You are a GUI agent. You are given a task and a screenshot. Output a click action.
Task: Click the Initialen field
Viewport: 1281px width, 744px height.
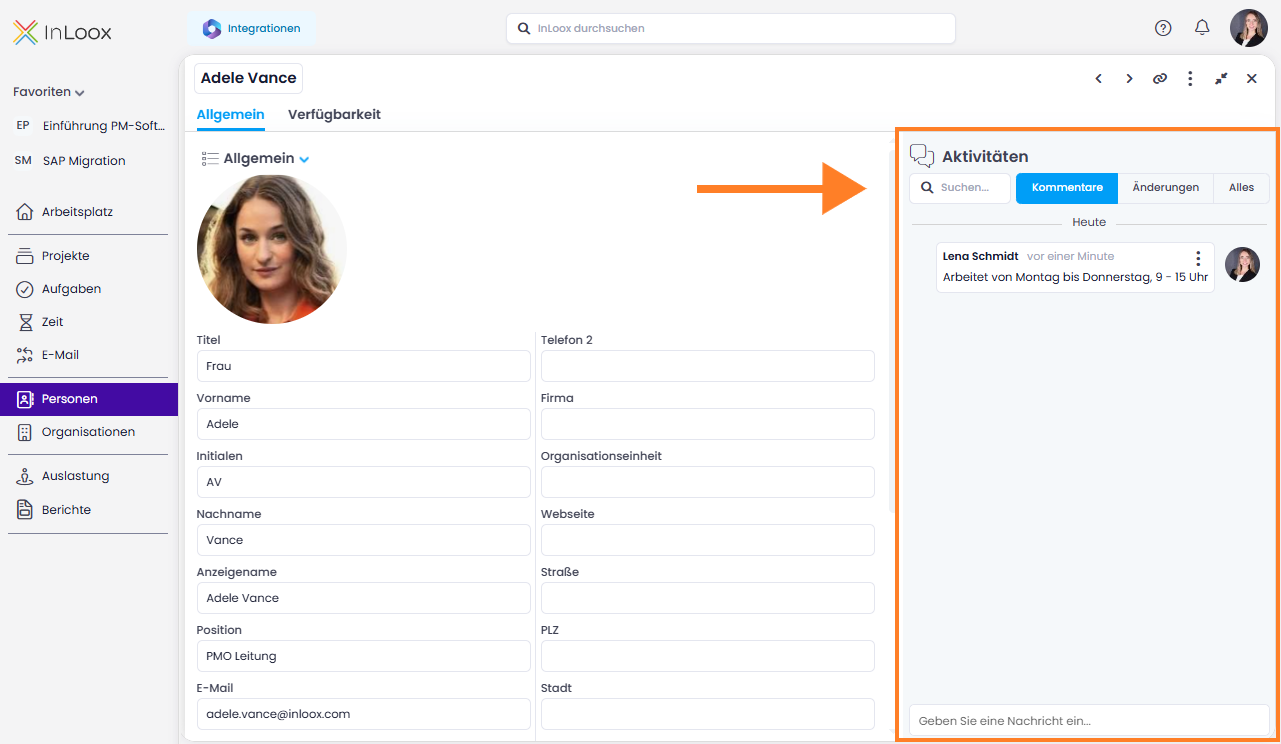click(364, 482)
